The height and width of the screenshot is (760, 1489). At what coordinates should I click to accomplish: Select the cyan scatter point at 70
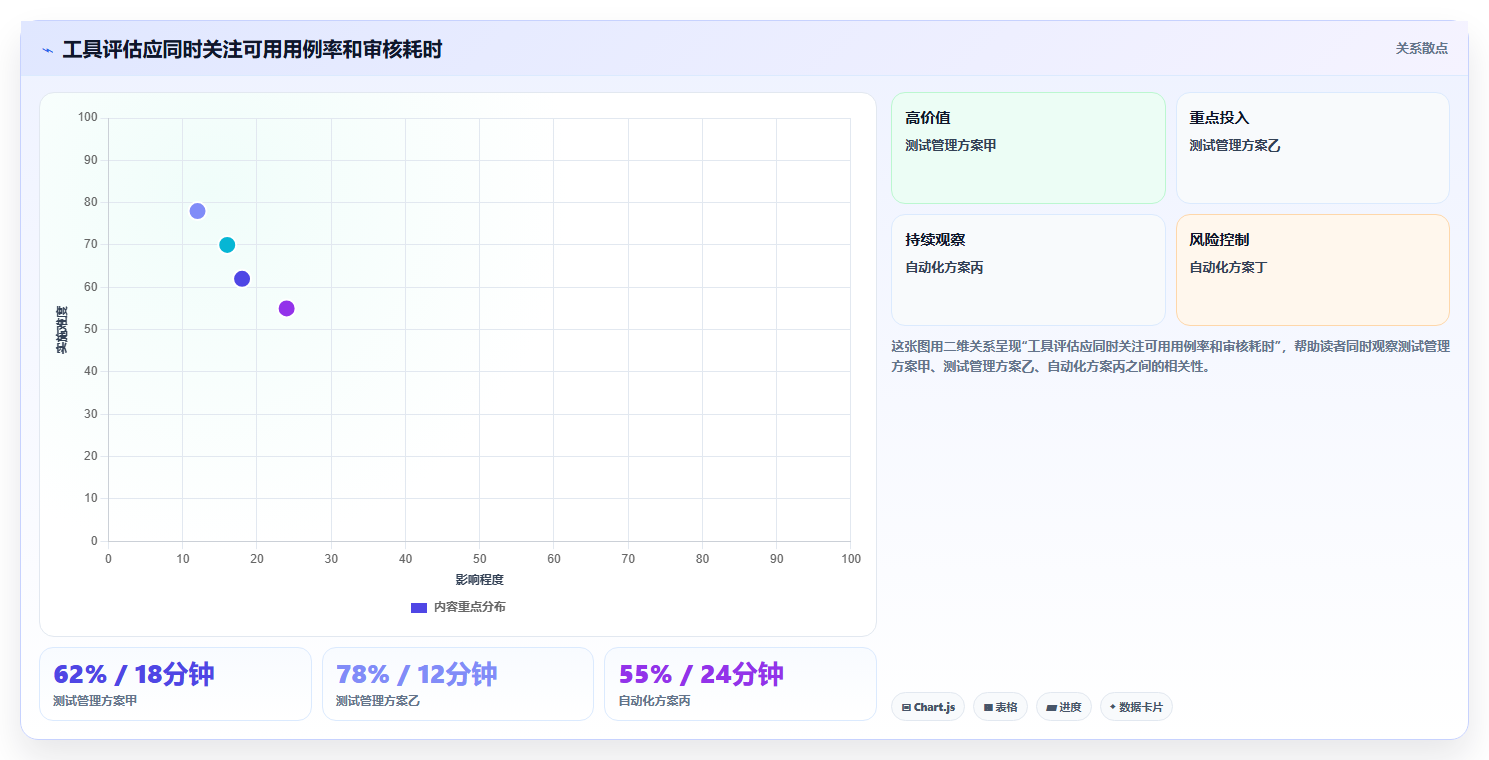pyautogui.click(x=227, y=245)
